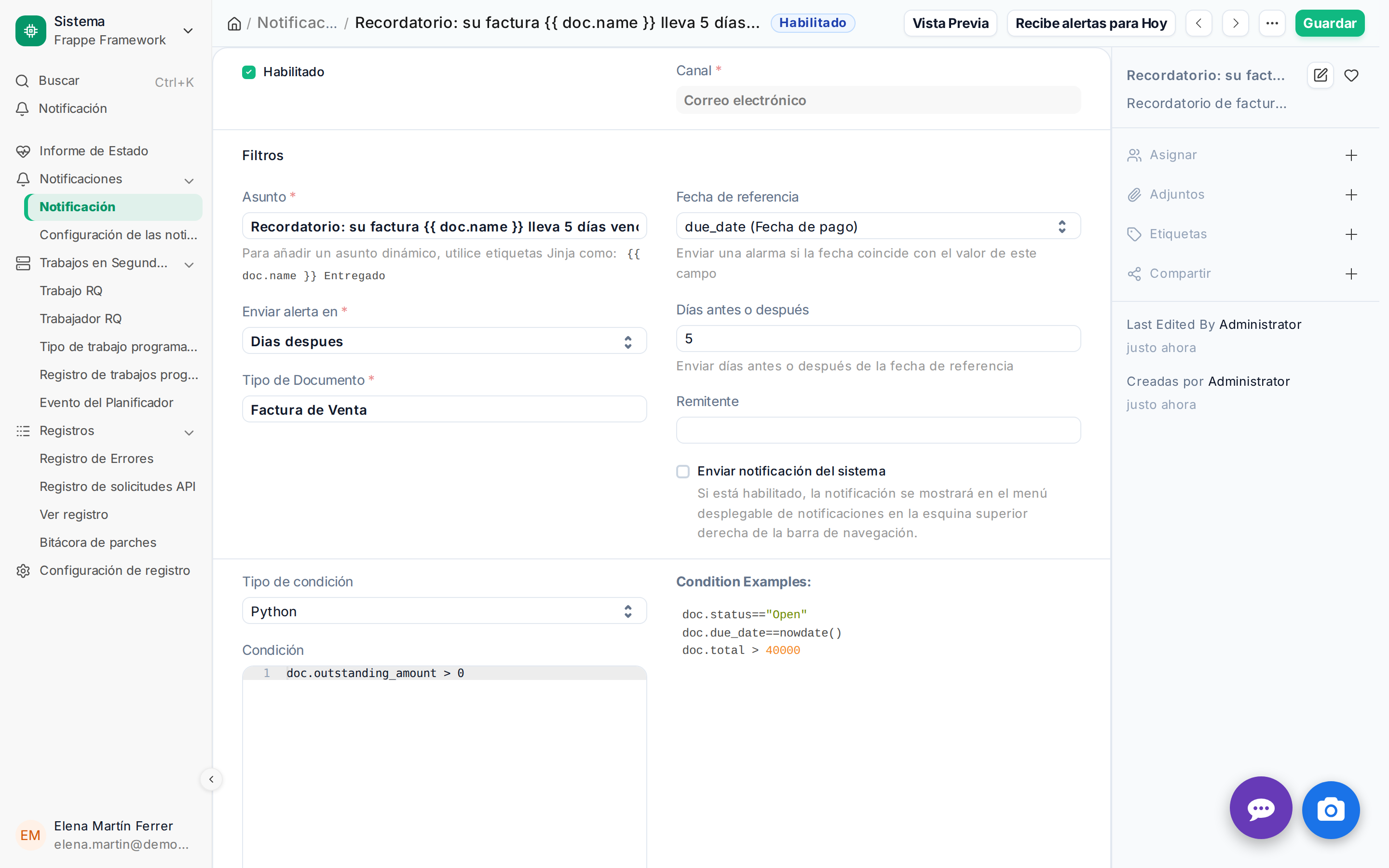Image resolution: width=1389 pixels, height=868 pixels.
Task: Add a tag with Etiquetas plus
Action: (1351, 234)
